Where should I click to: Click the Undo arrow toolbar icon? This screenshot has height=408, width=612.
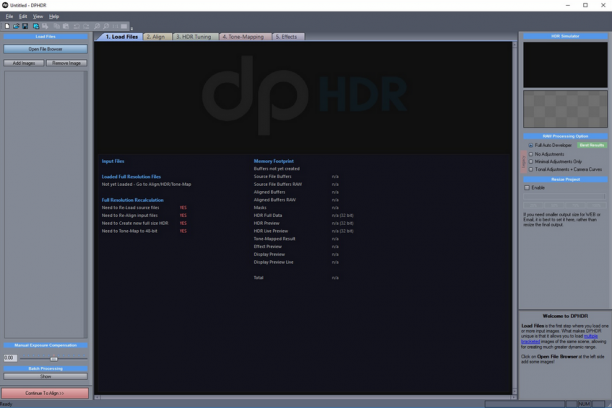coord(76,26)
